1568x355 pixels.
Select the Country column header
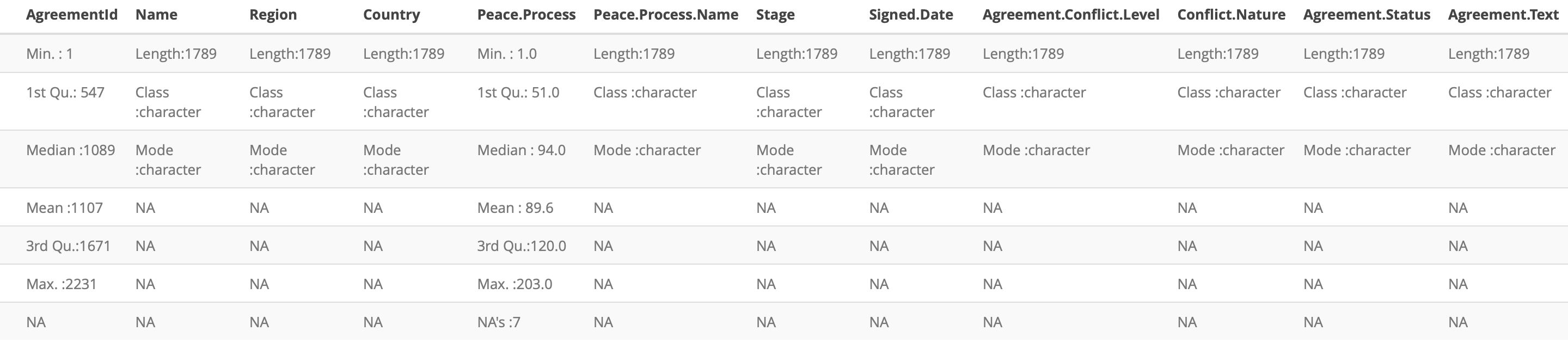tap(391, 15)
